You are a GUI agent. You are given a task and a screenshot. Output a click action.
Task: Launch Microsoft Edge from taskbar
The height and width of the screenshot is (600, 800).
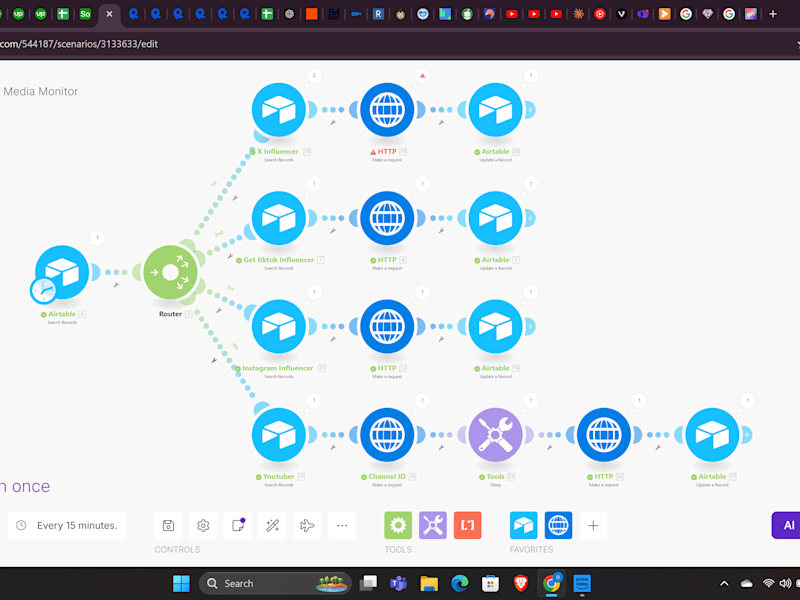tap(460, 583)
